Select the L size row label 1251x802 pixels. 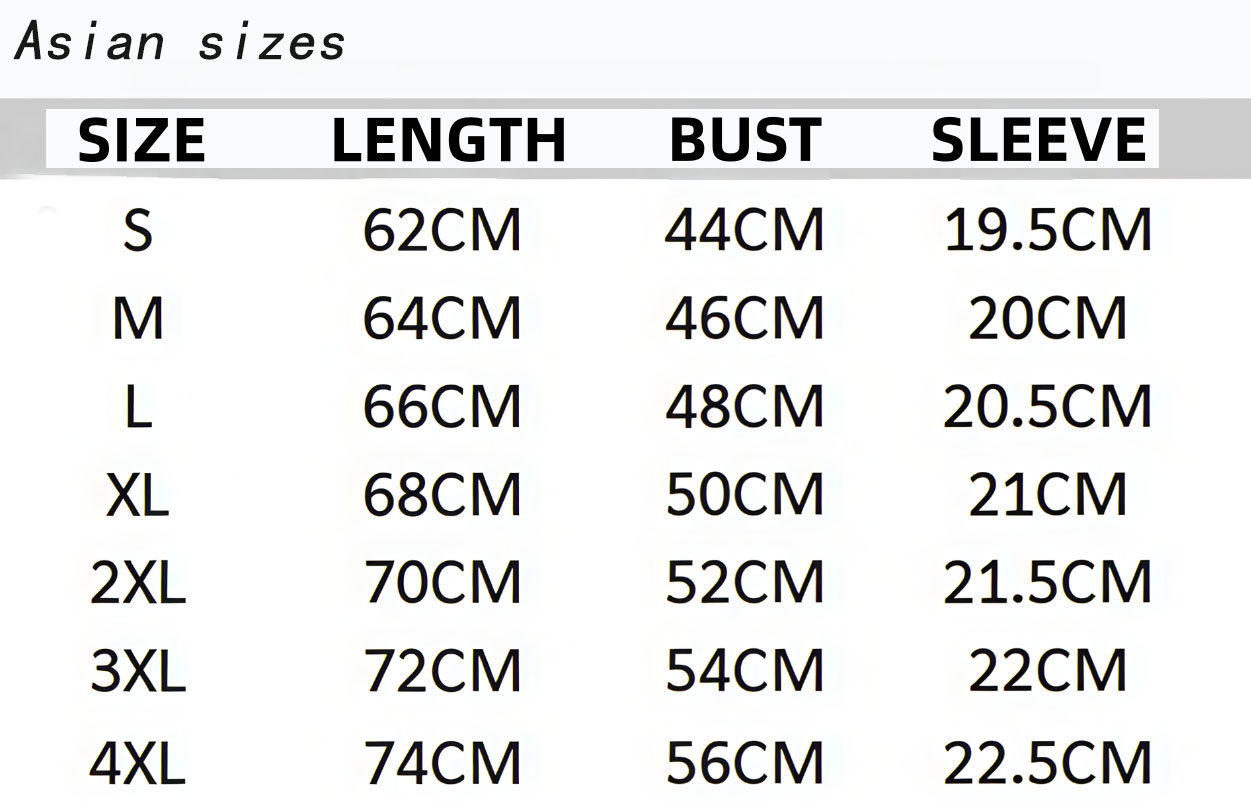(138, 407)
